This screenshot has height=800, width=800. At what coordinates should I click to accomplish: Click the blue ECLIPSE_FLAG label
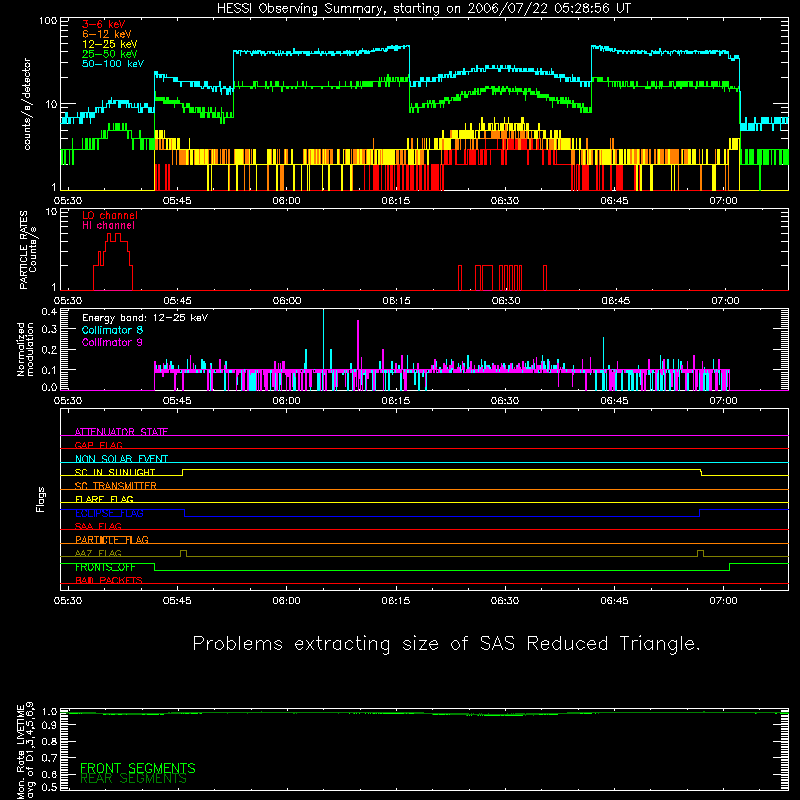coord(109,513)
